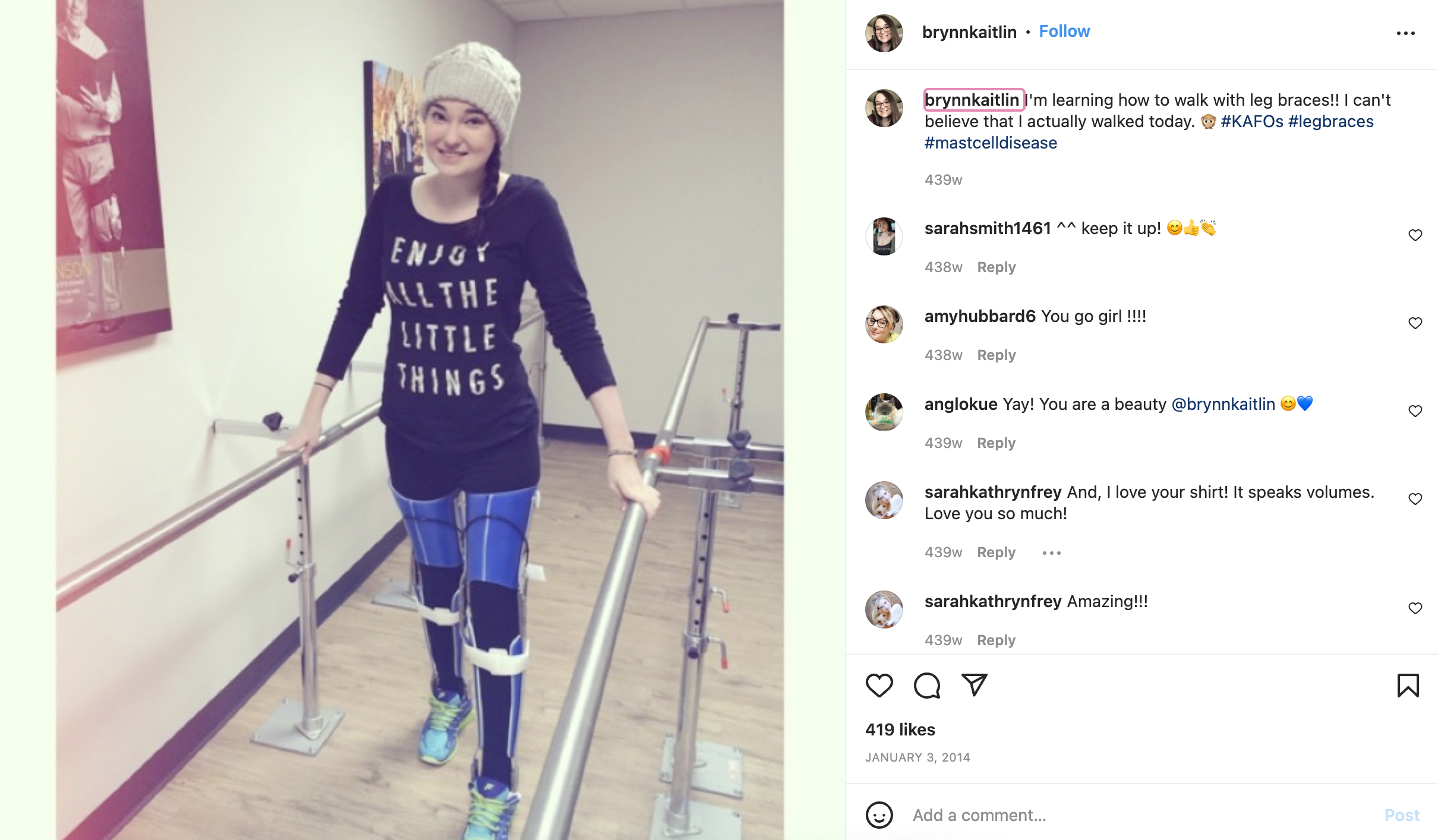View the 419 likes list

coord(900,730)
